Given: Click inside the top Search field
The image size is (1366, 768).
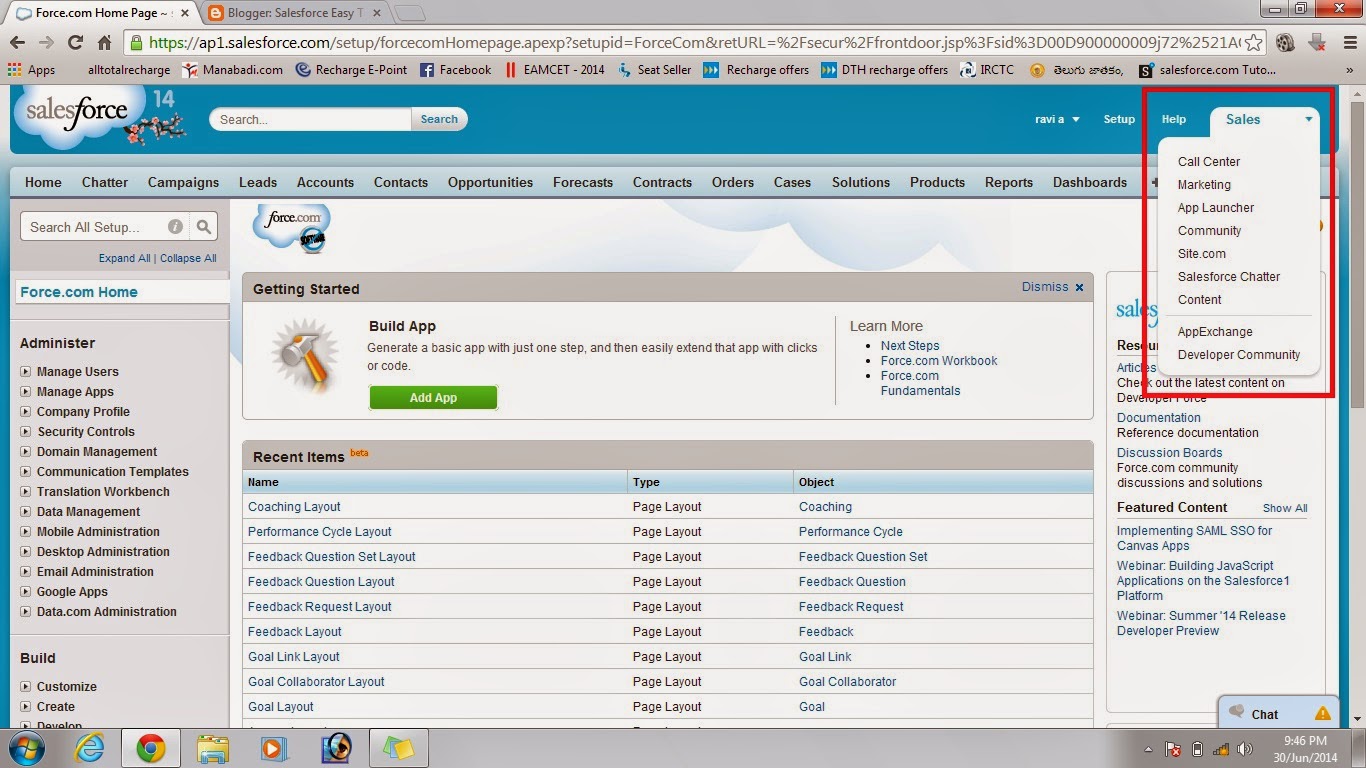Looking at the screenshot, I should click(310, 119).
